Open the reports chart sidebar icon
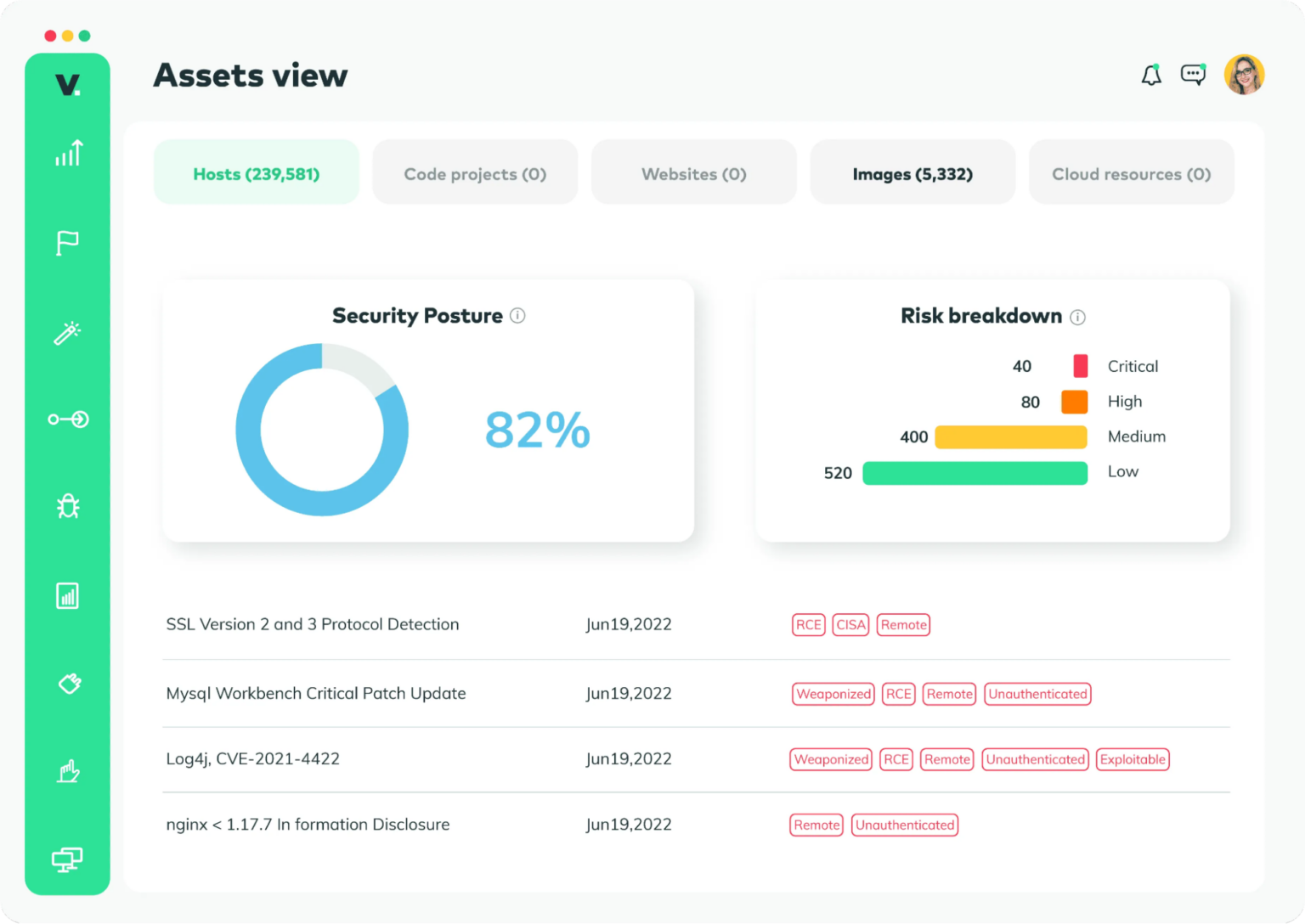 coord(68,595)
